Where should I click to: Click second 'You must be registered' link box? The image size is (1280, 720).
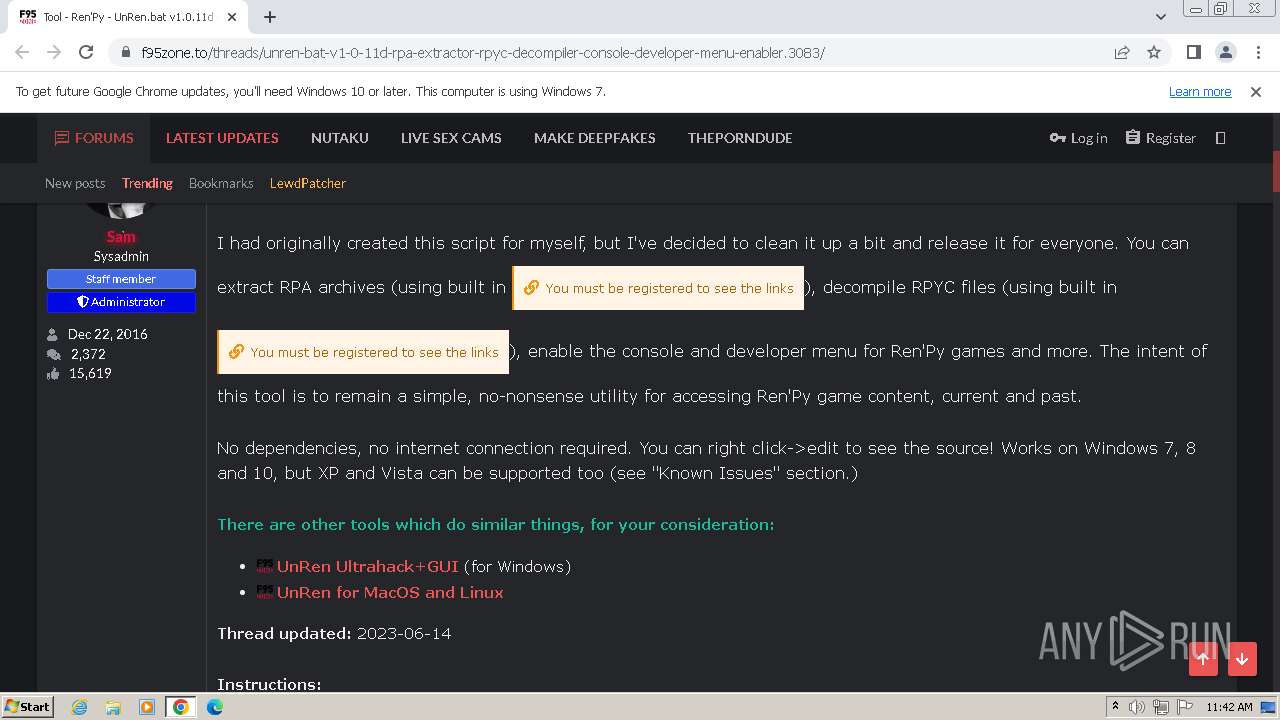pyautogui.click(x=363, y=352)
